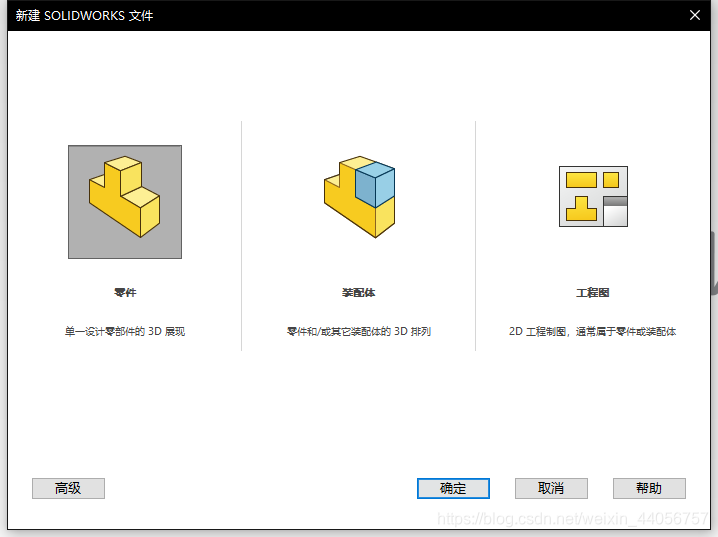
Task: Click description 2D 工程制图，通常属于零件或装配体
Action: point(593,331)
